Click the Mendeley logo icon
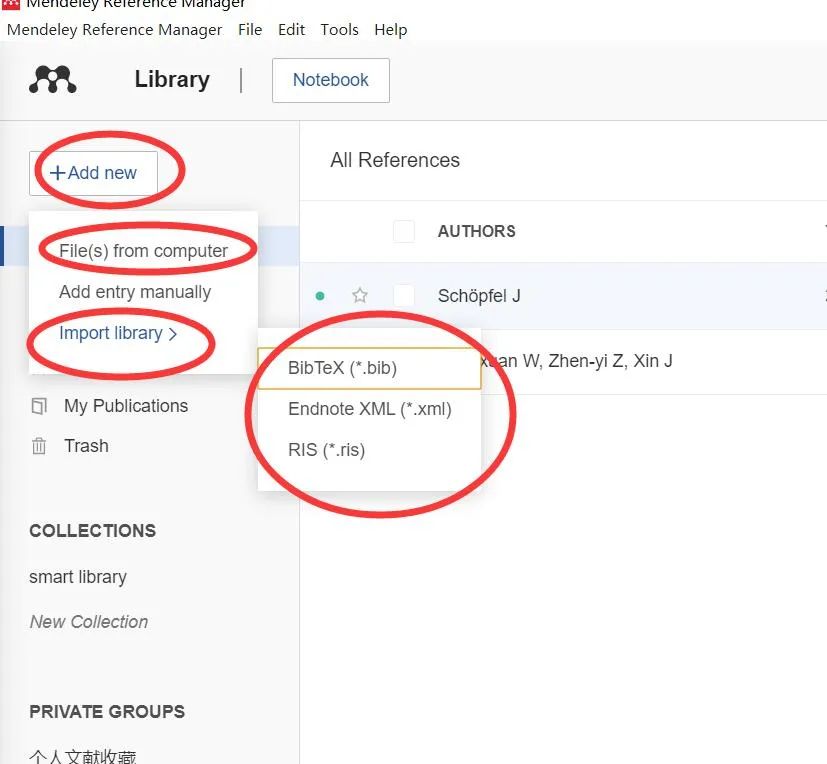 pyautogui.click(x=53, y=80)
